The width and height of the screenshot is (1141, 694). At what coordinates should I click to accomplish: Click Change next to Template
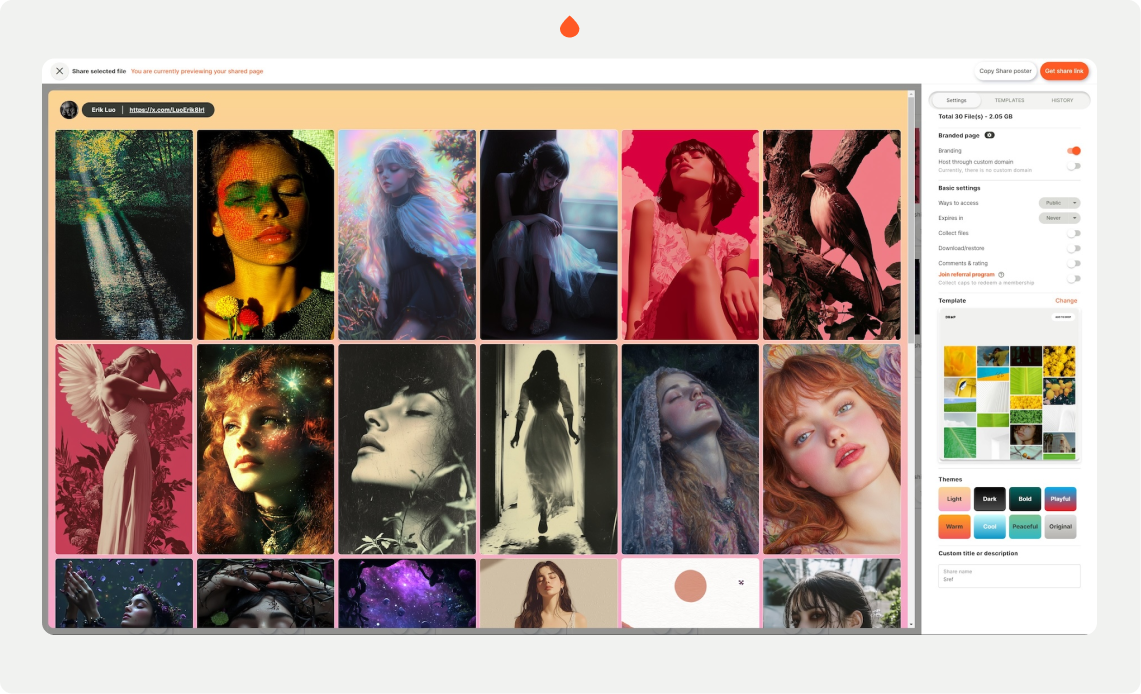pyautogui.click(x=1066, y=300)
